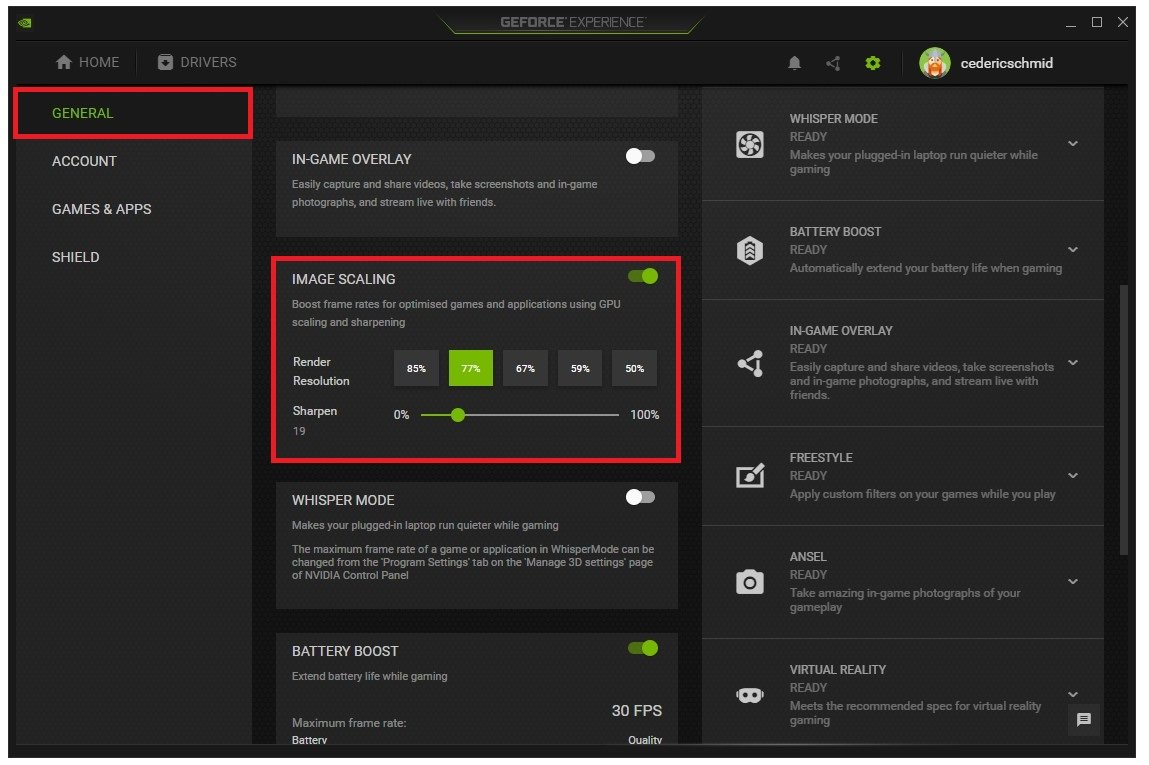Expand the Freestyle feature chevron
The height and width of the screenshot is (765, 1149).
pyautogui.click(x=1073, y=476)
